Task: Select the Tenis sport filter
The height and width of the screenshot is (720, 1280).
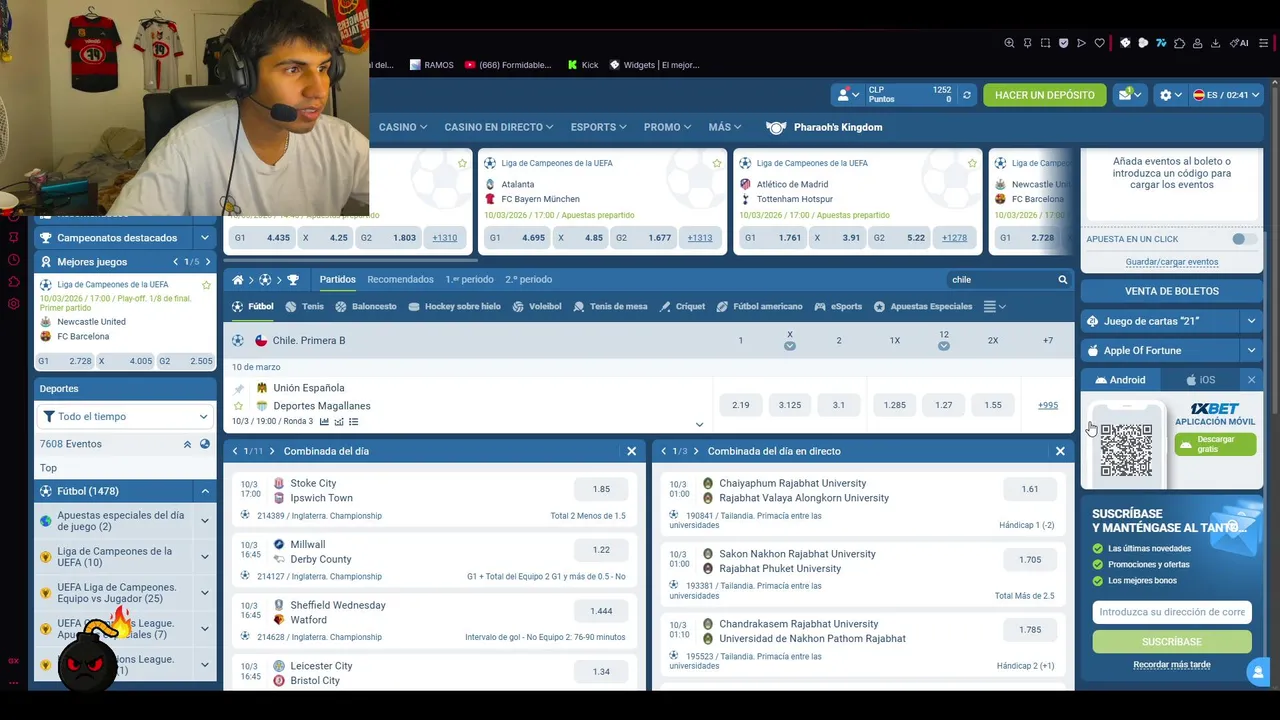Action: pos(305,307)
